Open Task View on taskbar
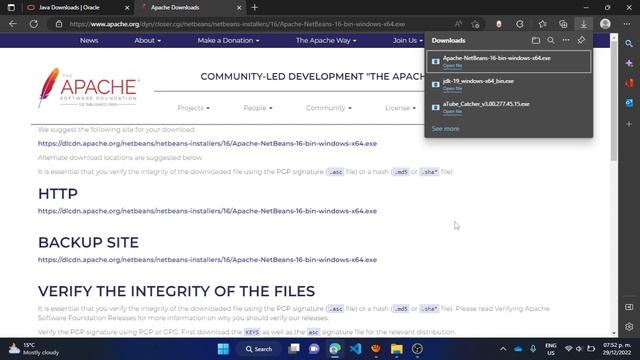This screenshot has height=360, width=640. (293, 349)
